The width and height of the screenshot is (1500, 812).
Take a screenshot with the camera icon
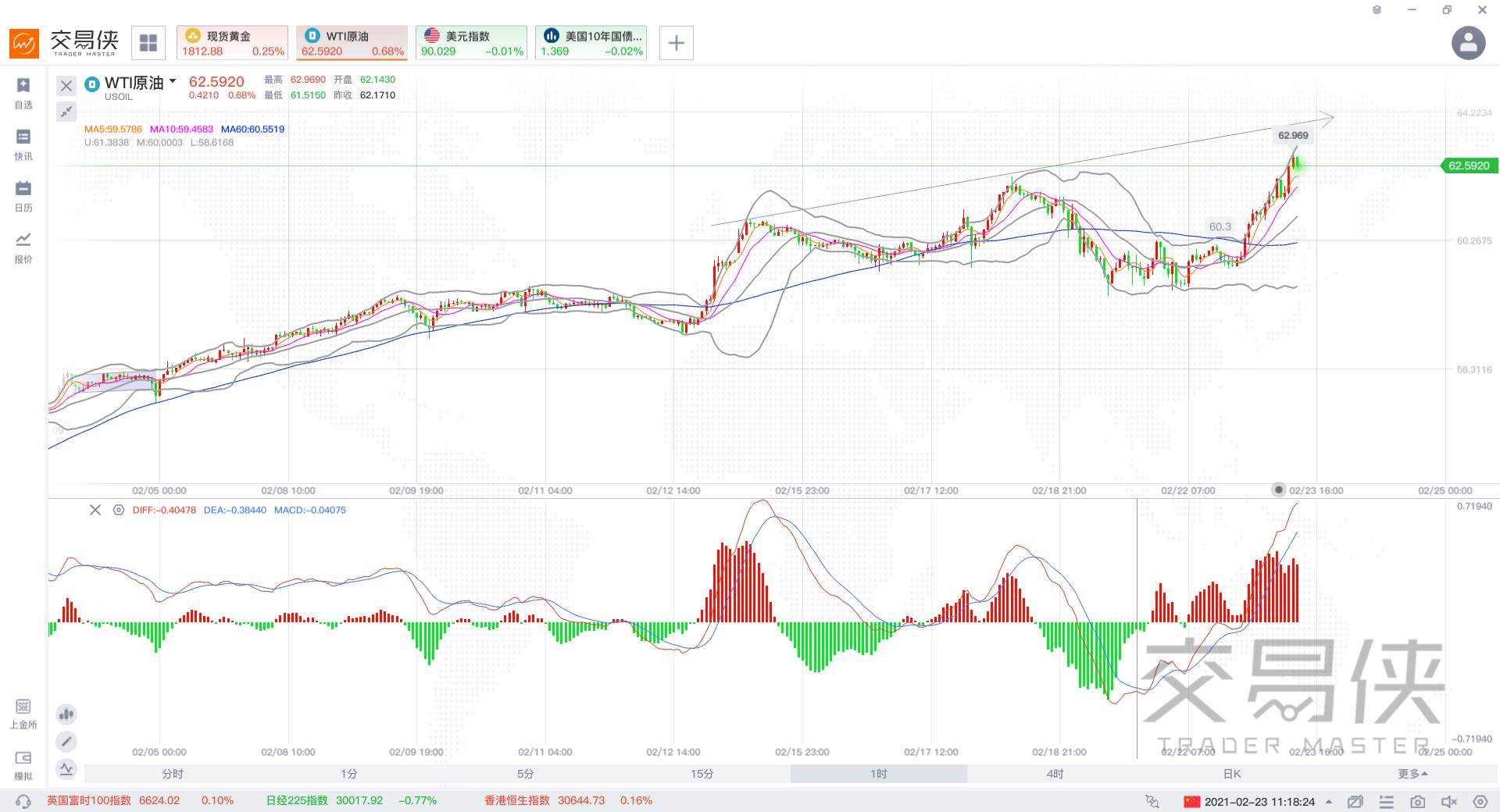tap(1417, 801)
